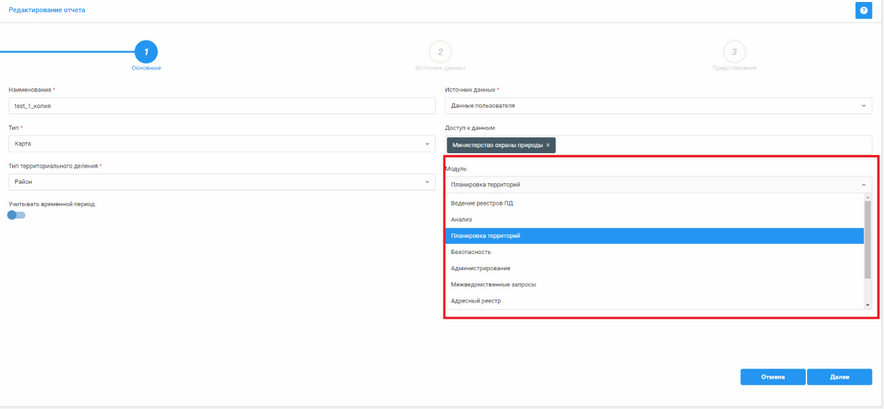Click the help question mark icon
The image size is (884, 409).
click(x=863, y=11)
